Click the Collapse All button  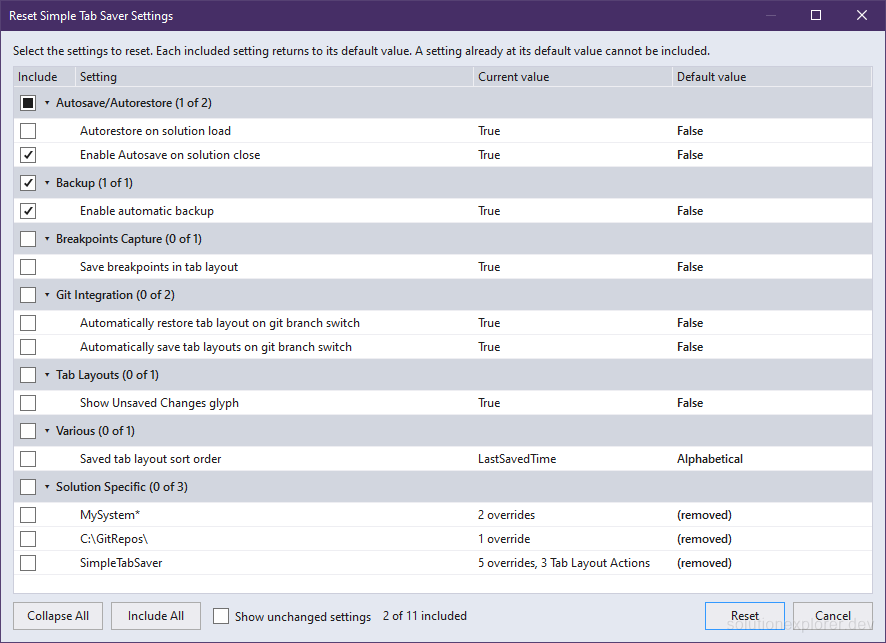tap(58, 616)
